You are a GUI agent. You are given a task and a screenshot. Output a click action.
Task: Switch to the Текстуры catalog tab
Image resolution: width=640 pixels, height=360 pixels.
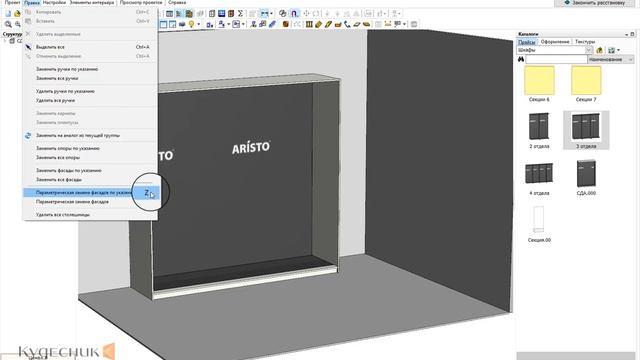[x=585, y=42]
